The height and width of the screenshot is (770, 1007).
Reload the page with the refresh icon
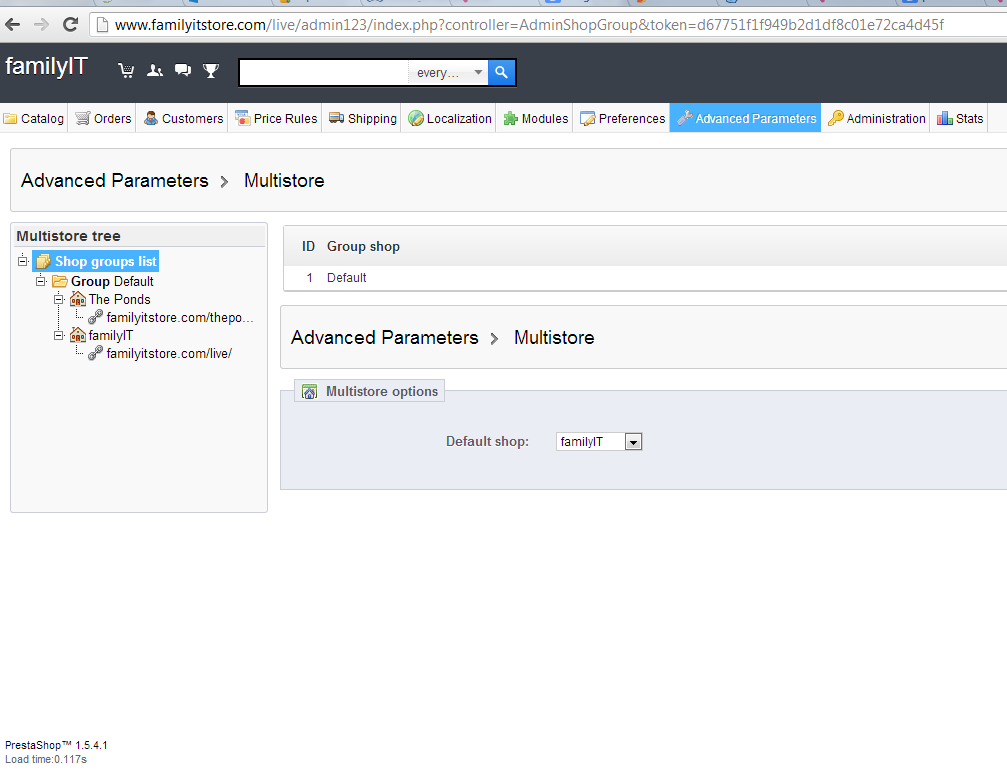[70, 25]
